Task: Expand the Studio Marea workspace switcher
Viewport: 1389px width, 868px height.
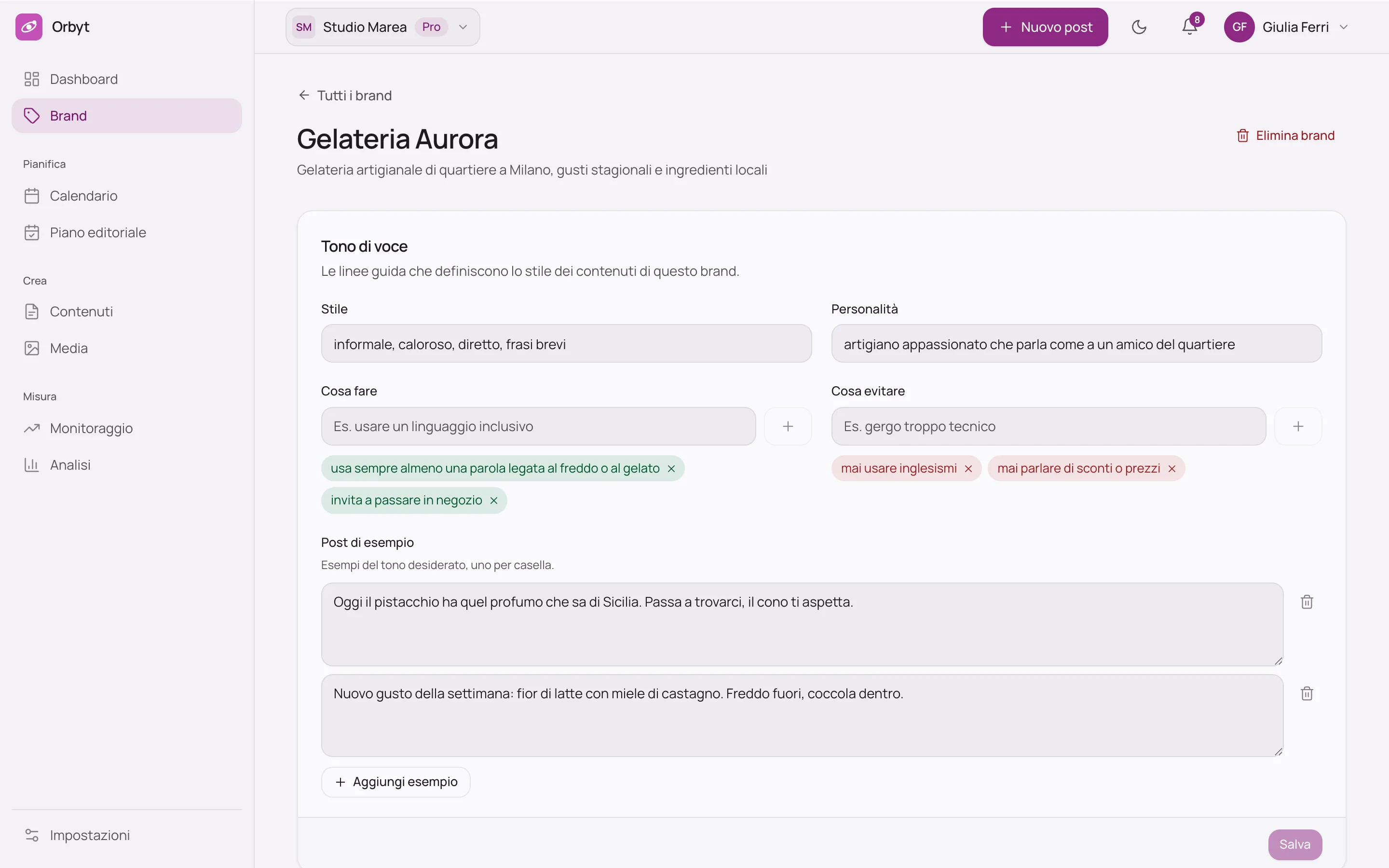Action: pos(383,27)
